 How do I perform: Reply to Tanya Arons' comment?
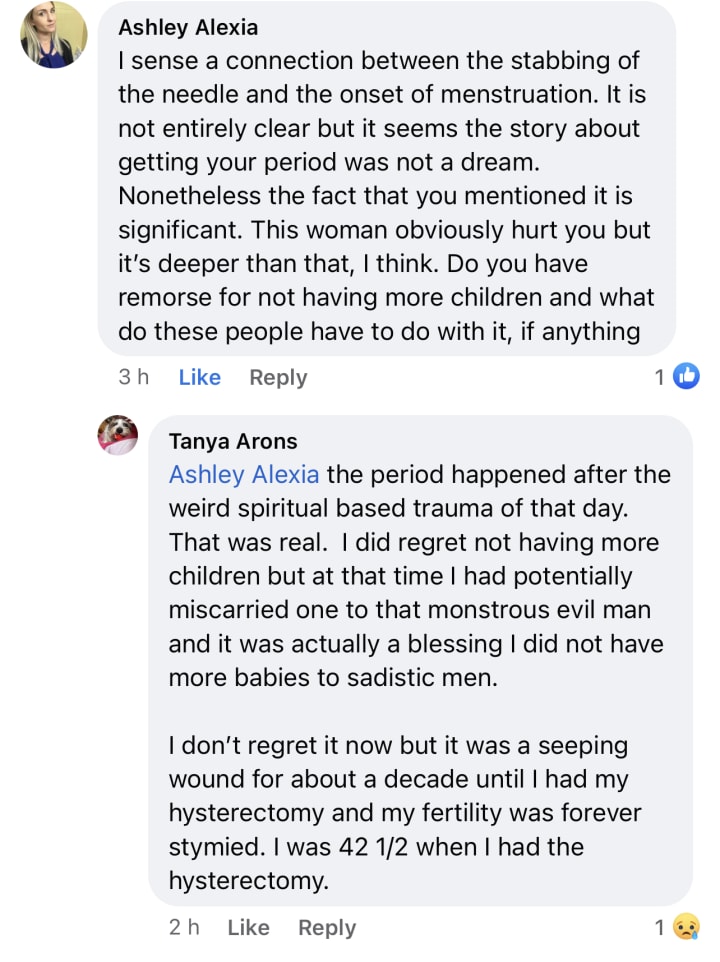(327, 928)
